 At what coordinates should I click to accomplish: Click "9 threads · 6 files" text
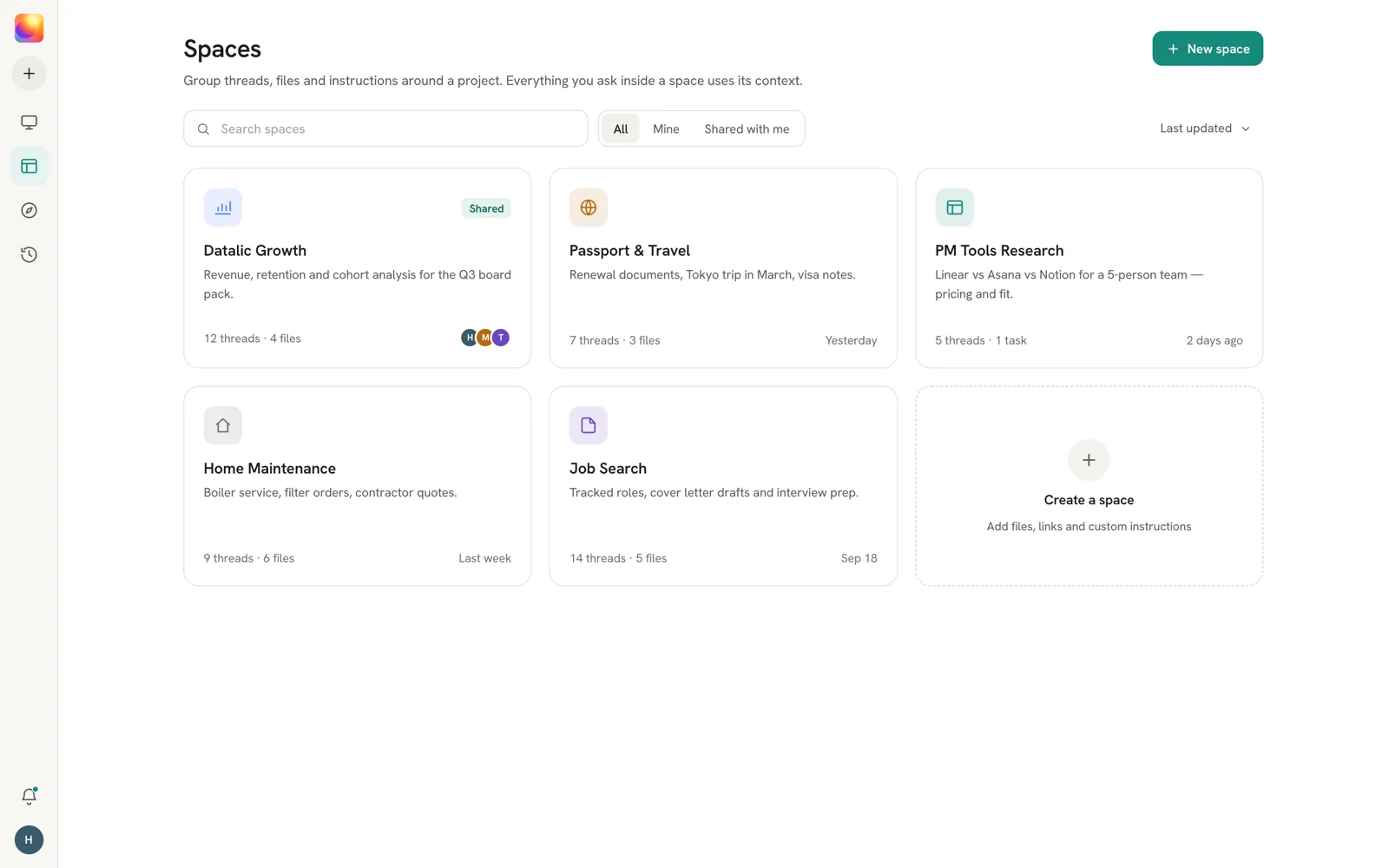click(x=249, y=558)
